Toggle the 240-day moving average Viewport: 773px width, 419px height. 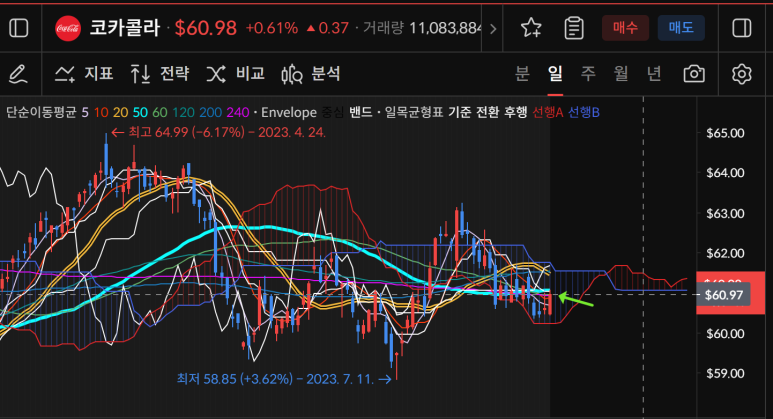coord(238,112)
